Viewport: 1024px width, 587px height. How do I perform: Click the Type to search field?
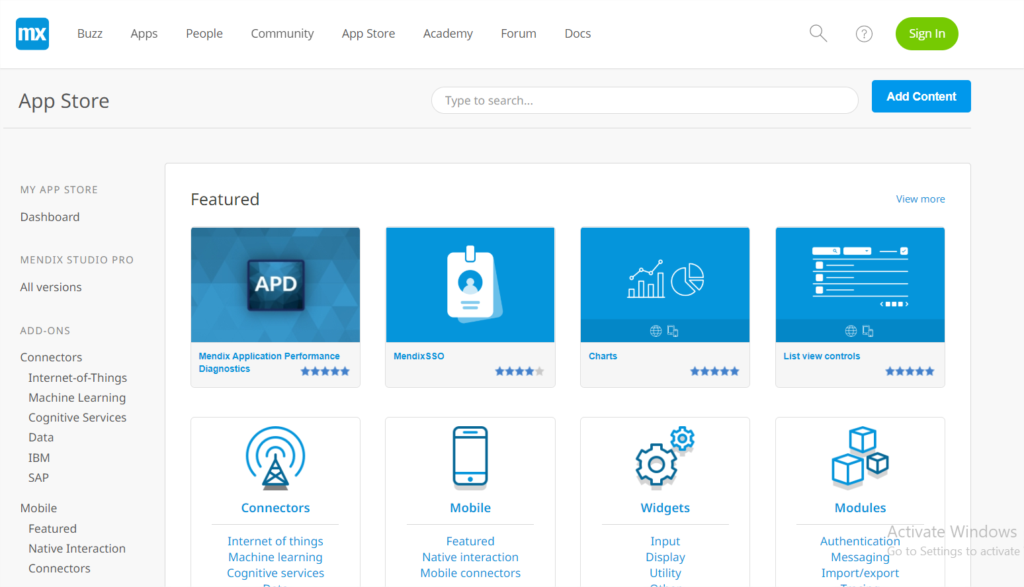point(645,101)
